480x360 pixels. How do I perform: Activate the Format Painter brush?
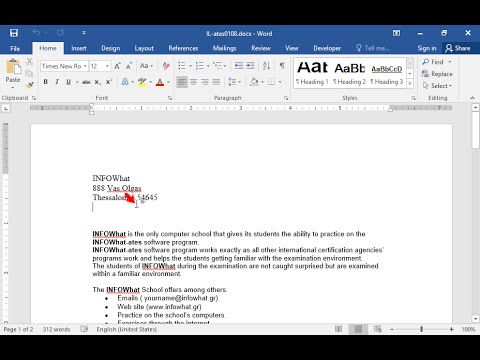pyautogui.click(x=30, y=85)
